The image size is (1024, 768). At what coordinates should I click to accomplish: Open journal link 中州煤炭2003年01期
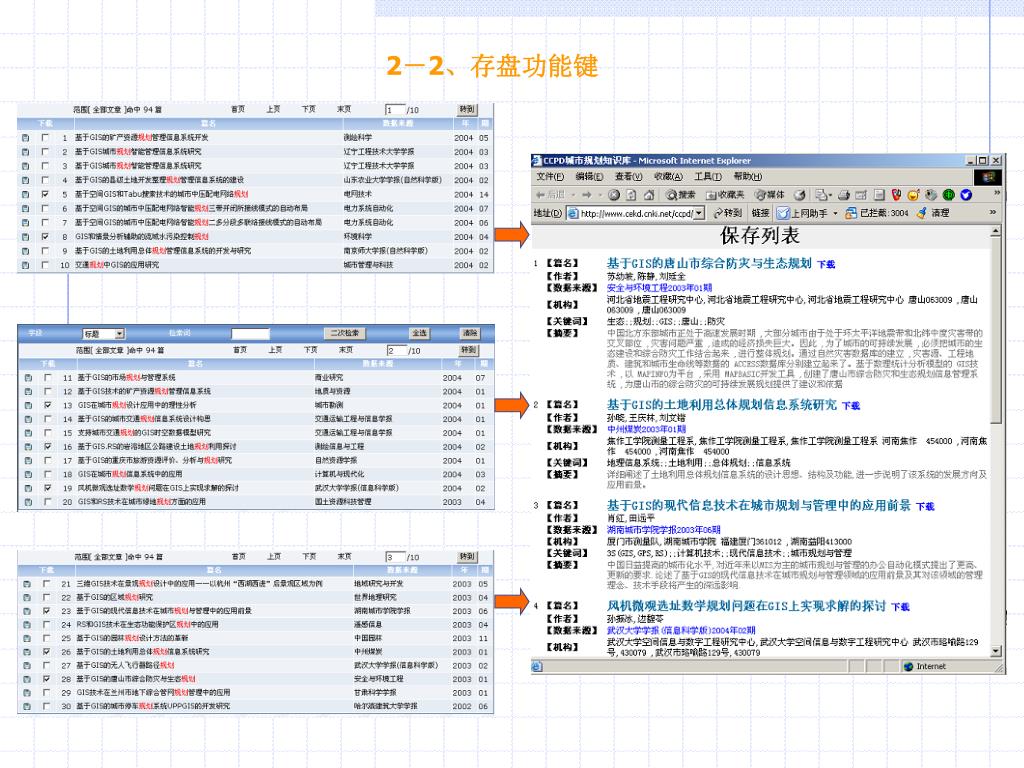point(647,429)
